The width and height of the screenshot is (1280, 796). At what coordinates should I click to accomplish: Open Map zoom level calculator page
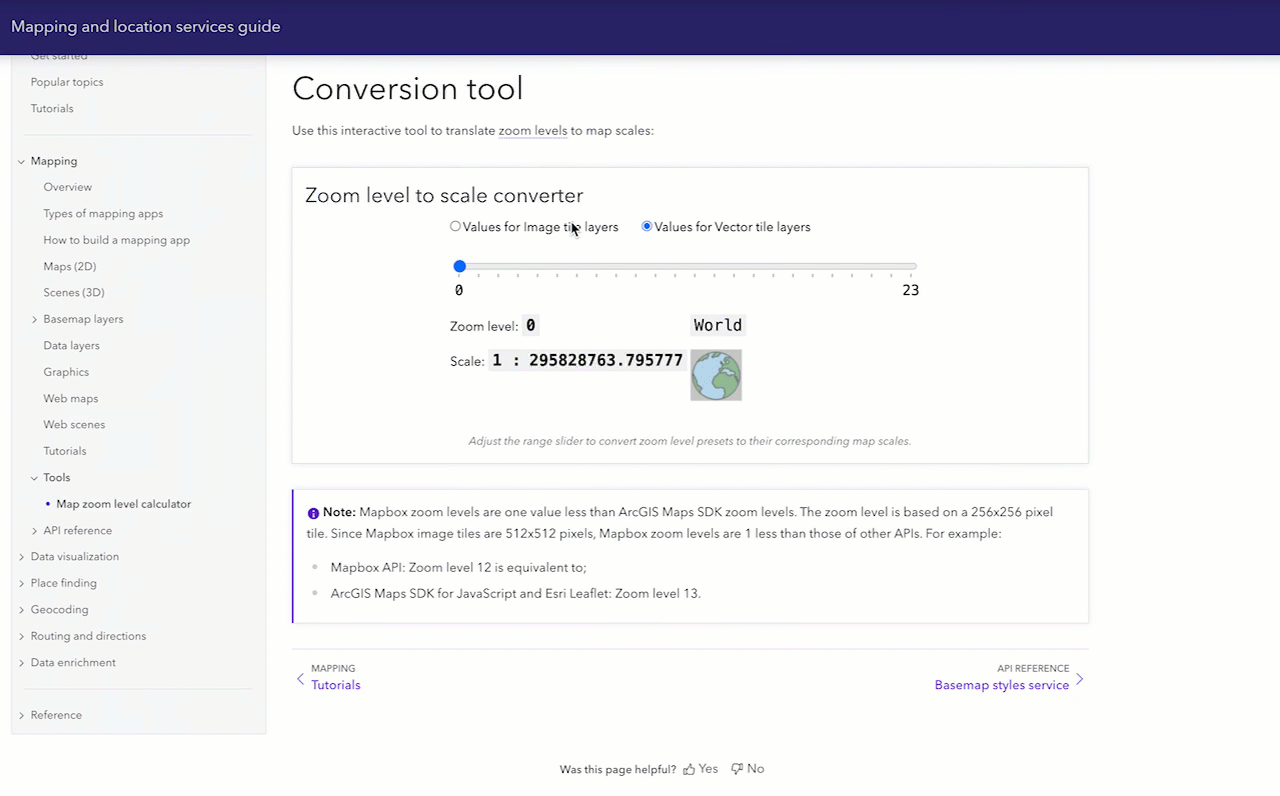pos(123,504)
